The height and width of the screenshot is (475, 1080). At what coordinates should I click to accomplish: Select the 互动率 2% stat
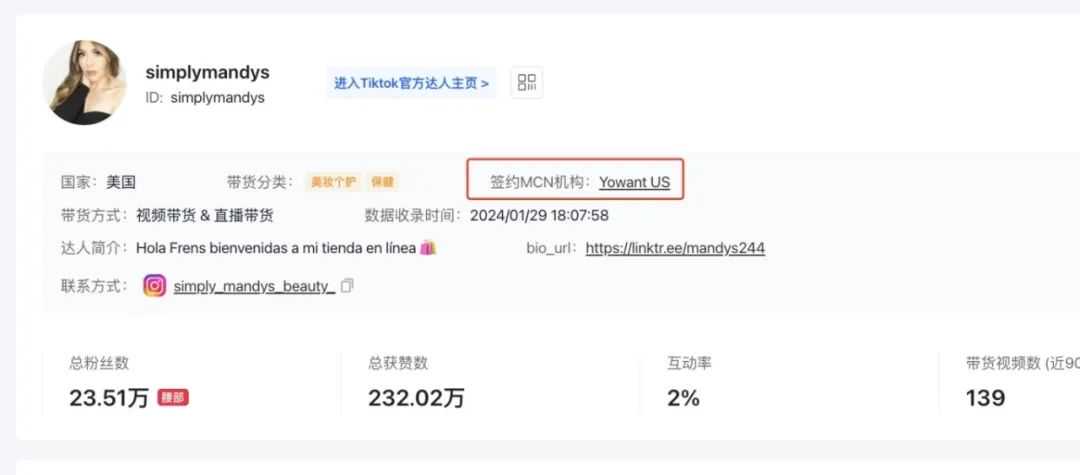point(789,383)
